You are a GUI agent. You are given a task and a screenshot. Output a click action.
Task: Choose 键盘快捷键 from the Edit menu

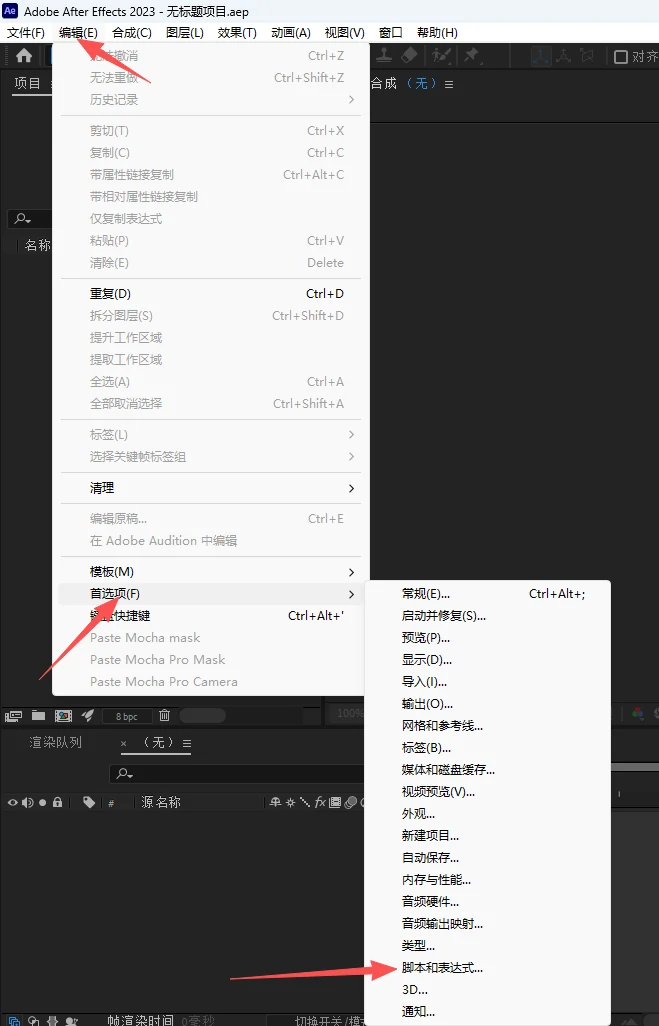pos(210,616)
